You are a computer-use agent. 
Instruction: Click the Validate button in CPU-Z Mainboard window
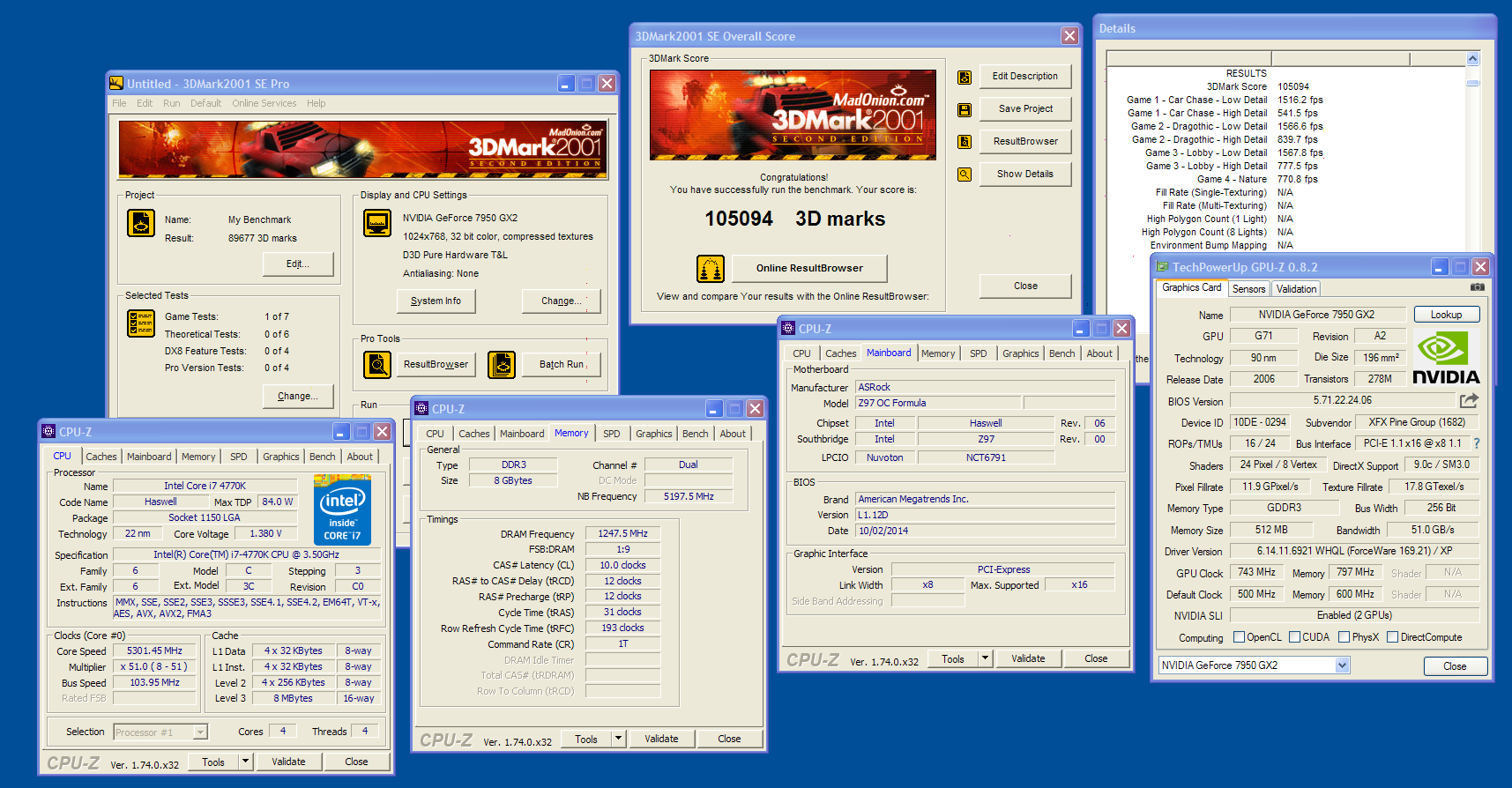(1028, 658)
